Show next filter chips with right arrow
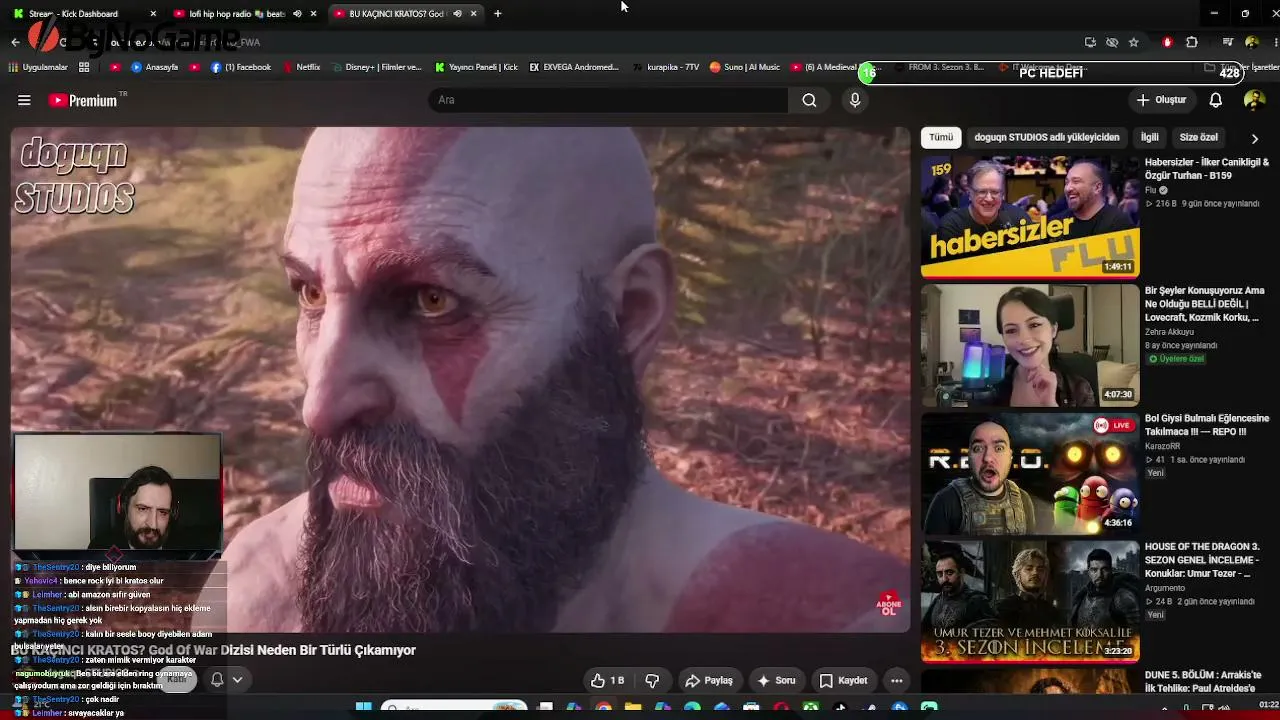This screenshot has height=720, width=1280. point(1255,138)
